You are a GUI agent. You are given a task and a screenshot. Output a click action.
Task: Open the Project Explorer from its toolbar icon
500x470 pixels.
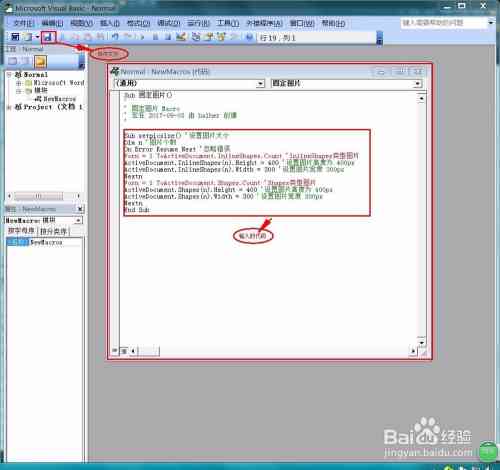click(196, 37)
